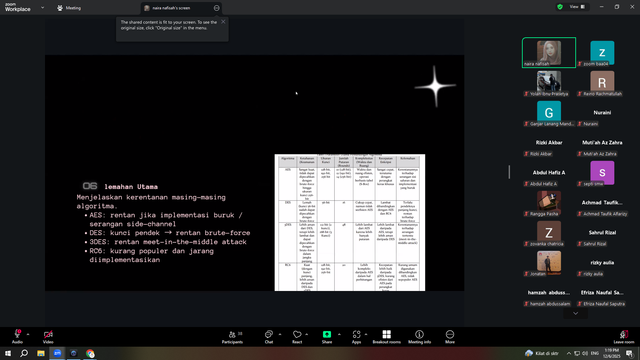This screenshot has height=360, width=640.
Task: Open the Apps panel
Action: pyautogui.click(x=356, y=336)
